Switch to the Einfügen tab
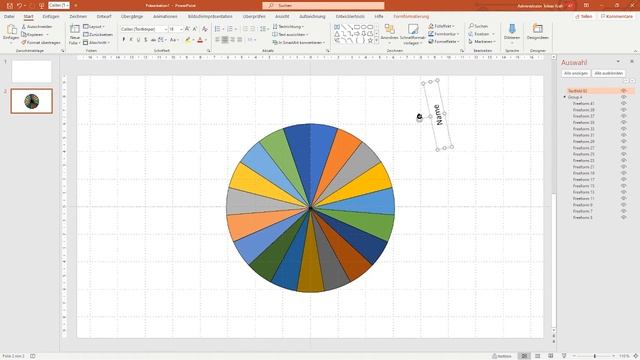Viewport: 640px width, 360px height. (x=51, y=17)
